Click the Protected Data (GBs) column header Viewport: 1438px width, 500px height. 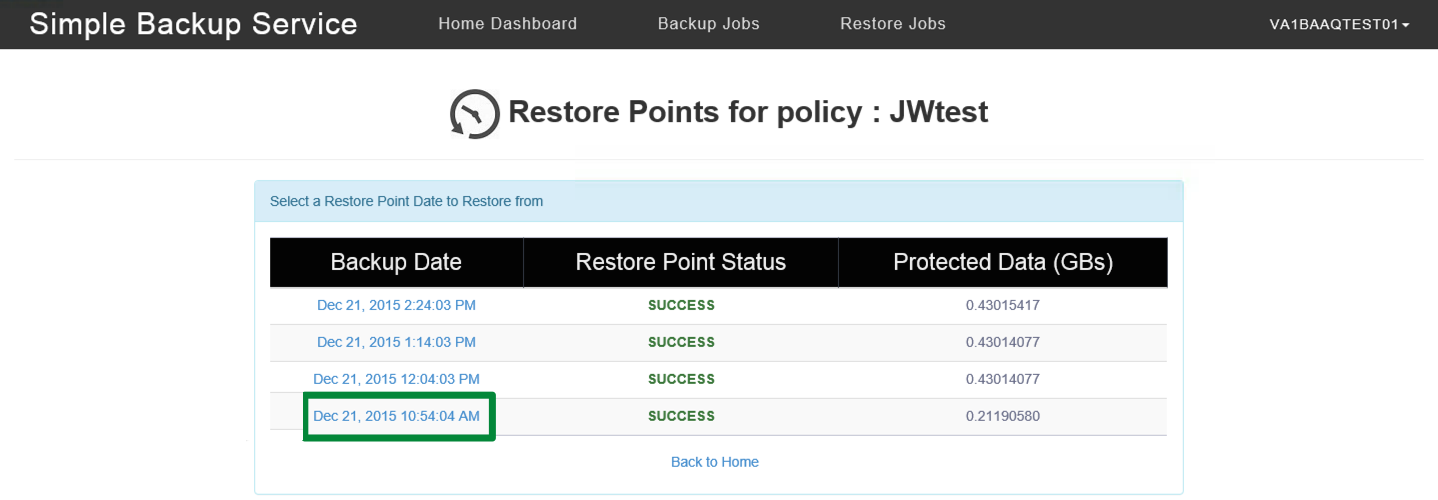click(1003, 262)
